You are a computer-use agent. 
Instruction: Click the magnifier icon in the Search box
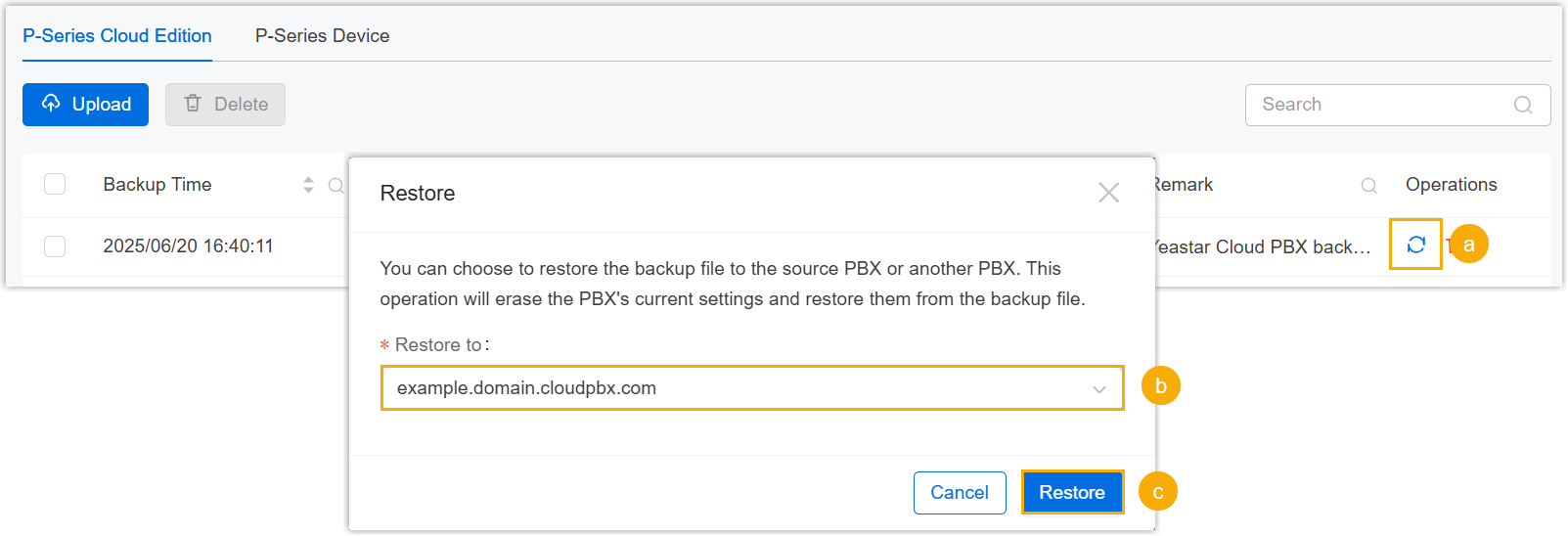1523,105
